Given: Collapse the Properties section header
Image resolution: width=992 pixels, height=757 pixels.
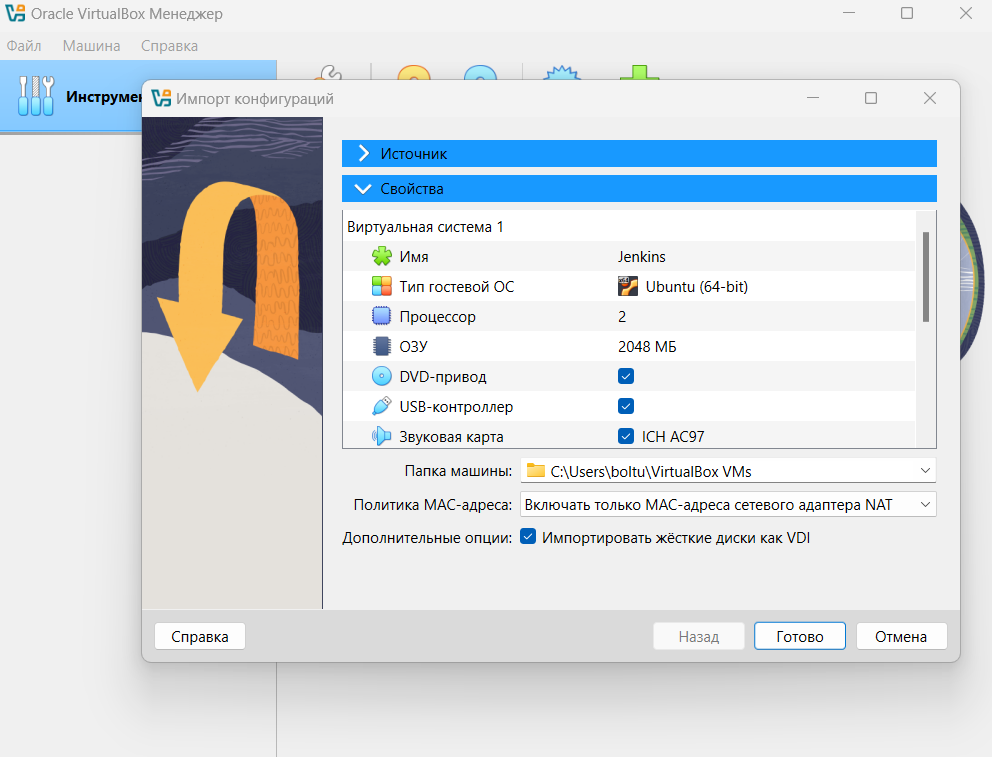Looking at the screenshot, I should click(639, 188).
